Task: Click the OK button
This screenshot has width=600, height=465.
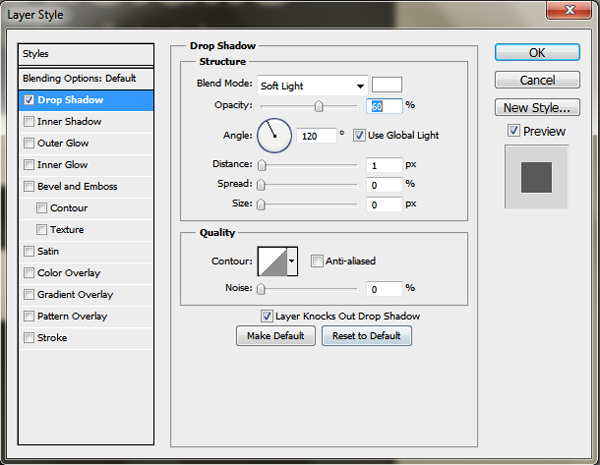Action: pos(537,52)
